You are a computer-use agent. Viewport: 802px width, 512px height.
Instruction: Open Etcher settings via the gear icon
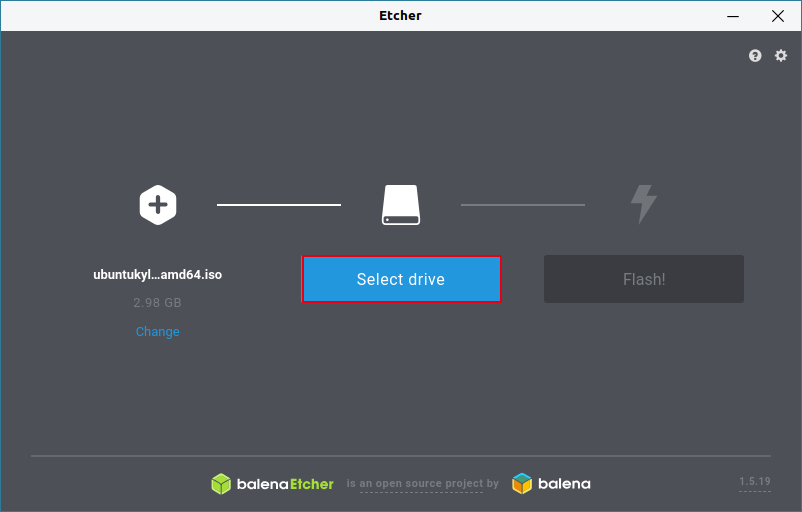(781, 56)
